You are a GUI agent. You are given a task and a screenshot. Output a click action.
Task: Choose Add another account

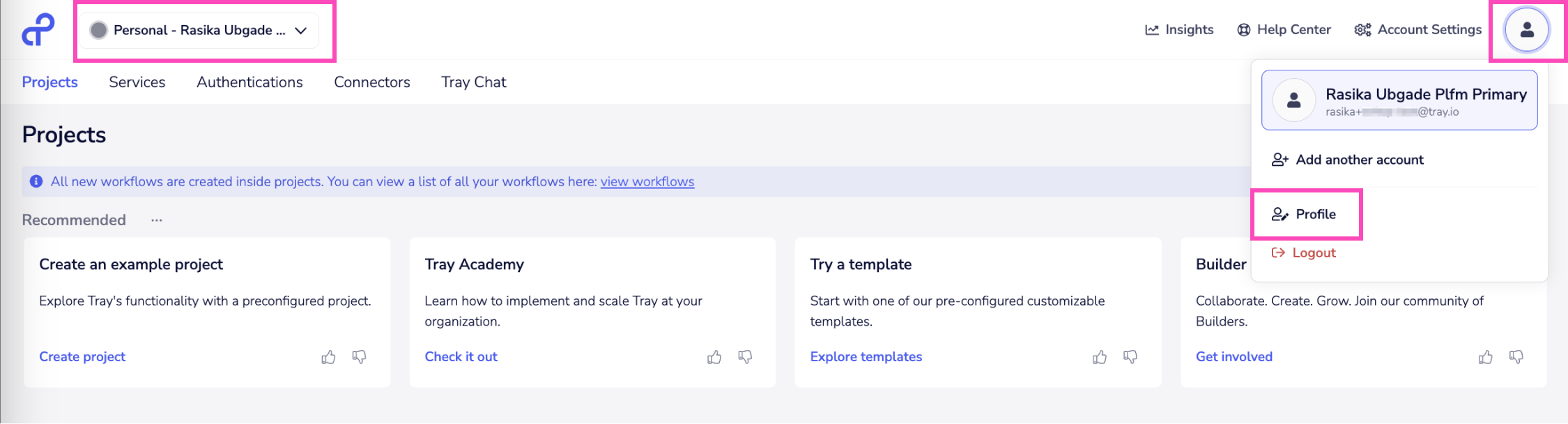[1348, 160]
